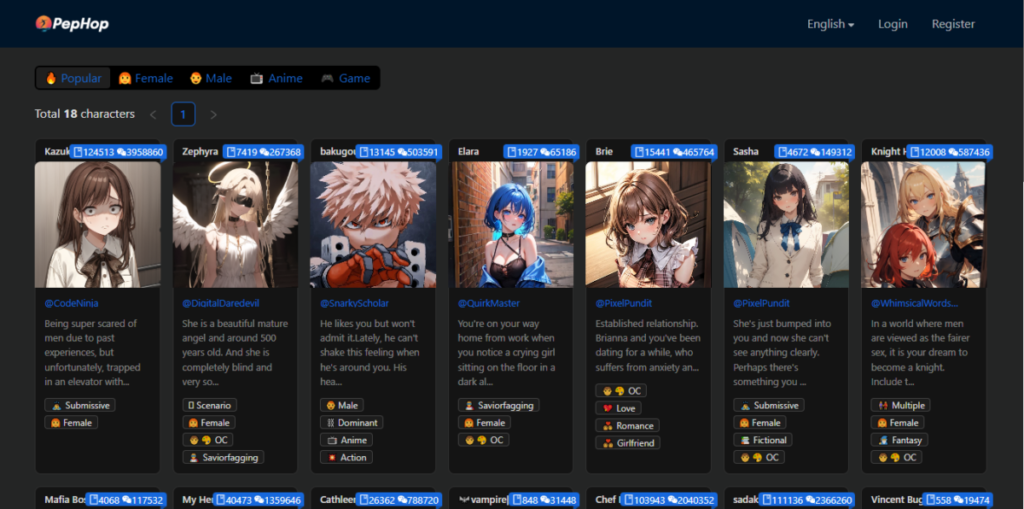
Task: Open Elara blue-haired character thumbnail
Action: [510, 225]
